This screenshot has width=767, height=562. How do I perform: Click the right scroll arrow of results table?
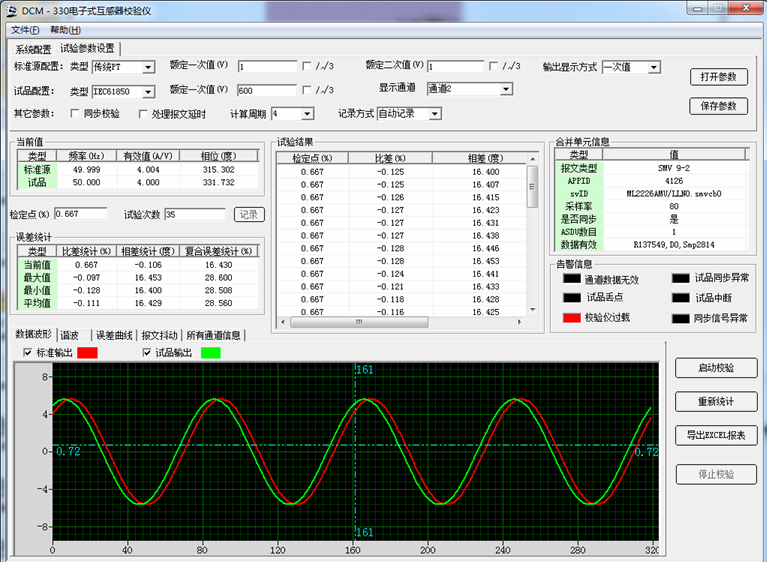519,323
